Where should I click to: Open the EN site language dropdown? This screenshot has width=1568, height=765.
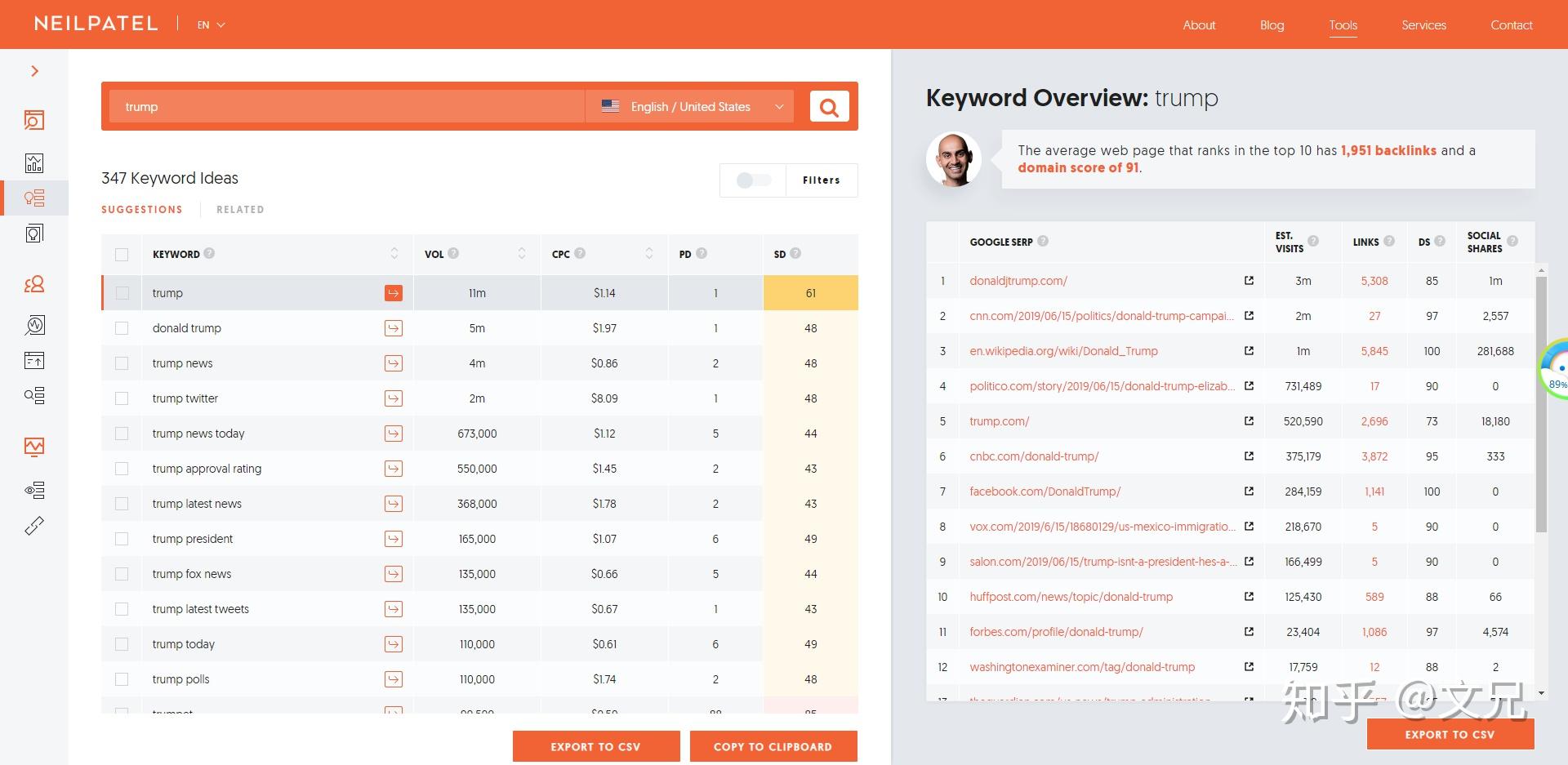click(211, 25)
